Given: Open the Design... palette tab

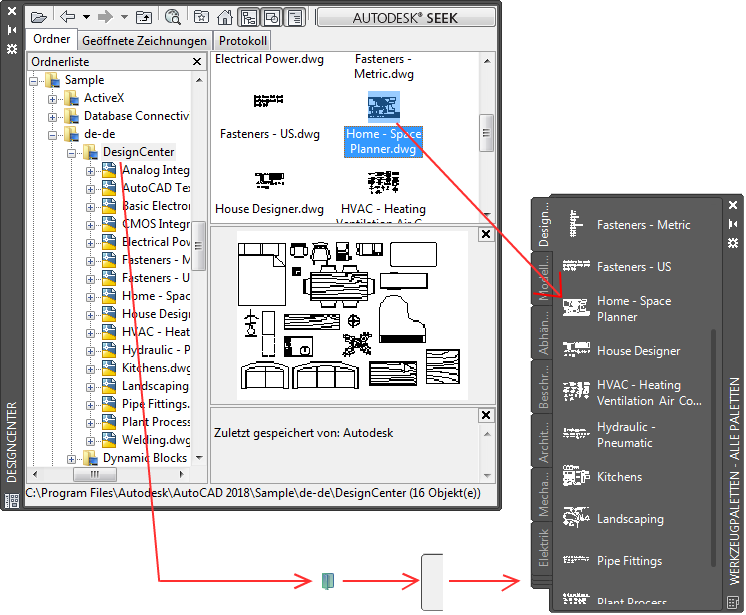Looking at the screenshot, I should click(543, 224).
